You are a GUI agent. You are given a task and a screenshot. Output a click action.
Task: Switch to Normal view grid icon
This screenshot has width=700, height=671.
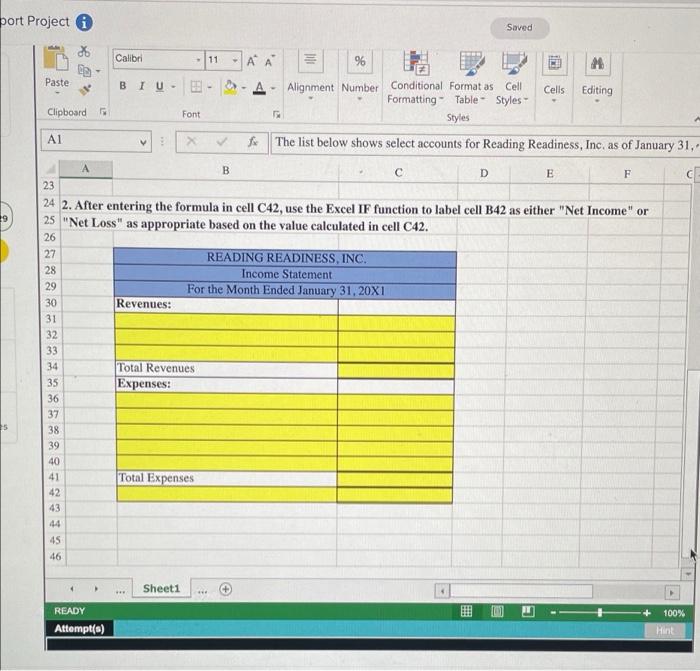(466, 612)
